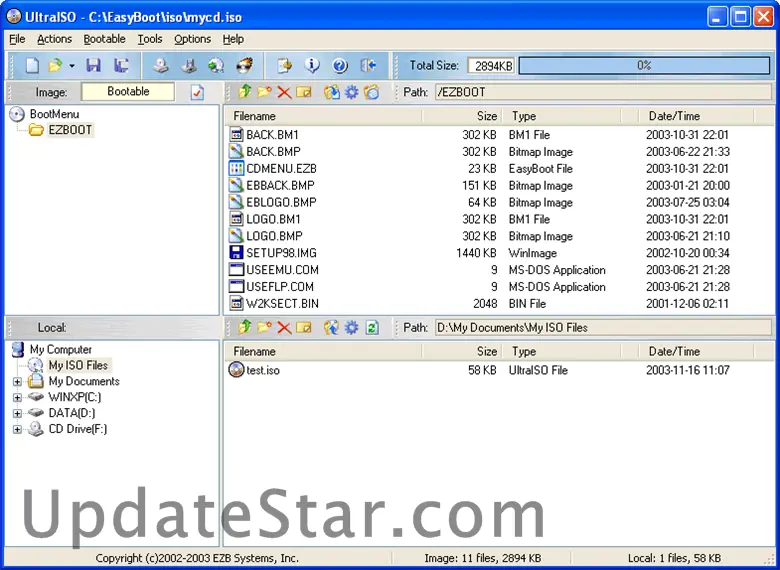Viewport: 780px width, 570px height.
Task: Sort image list by Size column header
Action: pos(462,116)
